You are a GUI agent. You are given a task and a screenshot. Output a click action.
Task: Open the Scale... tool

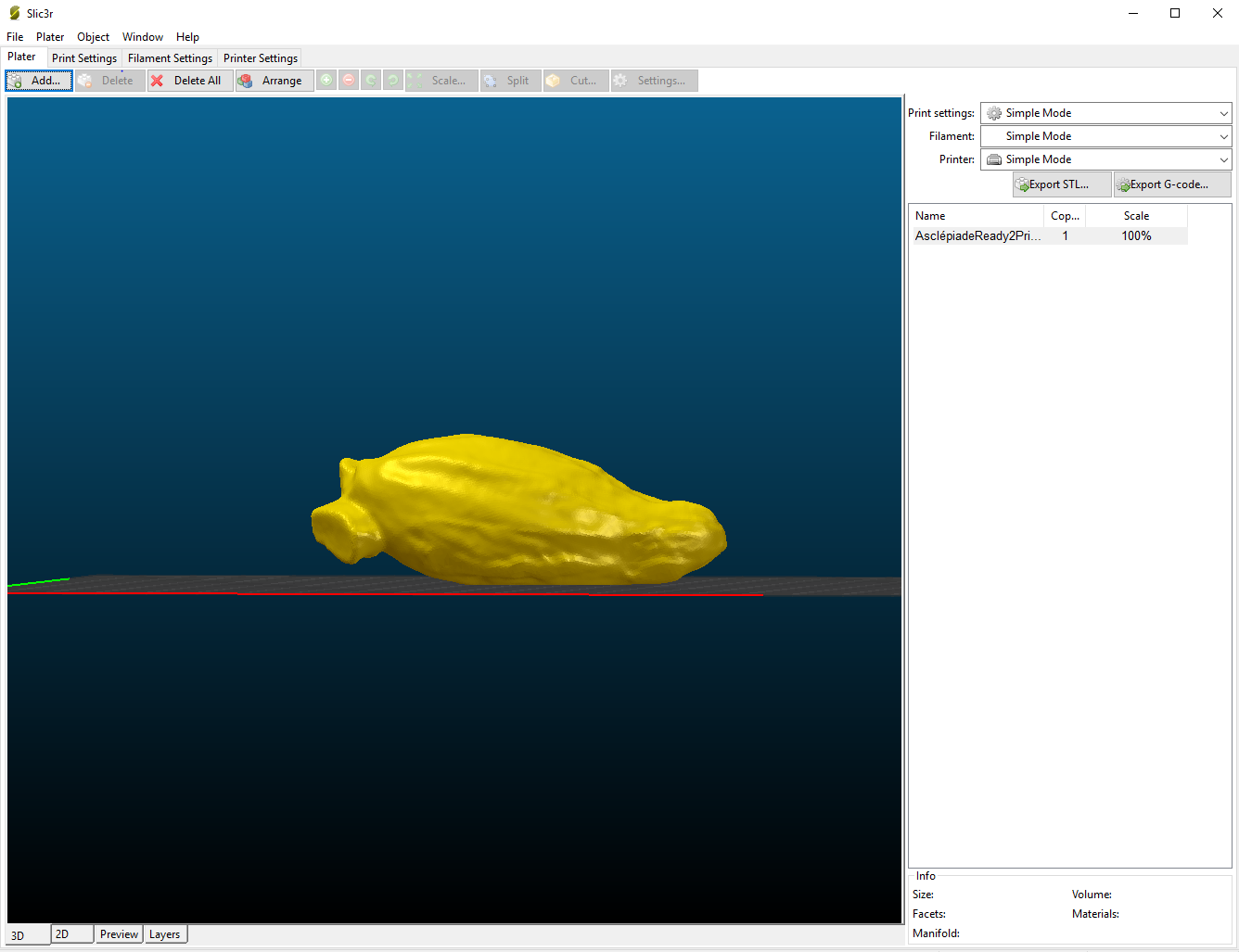pos(441,81)
